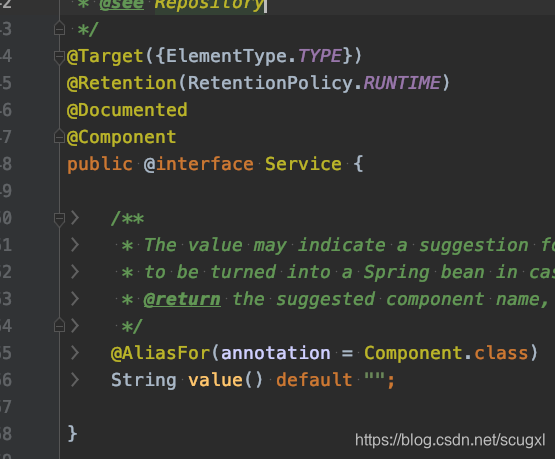The image size is (555, 459).
Task: Click Component.class reference
Action: pos(446,353)
